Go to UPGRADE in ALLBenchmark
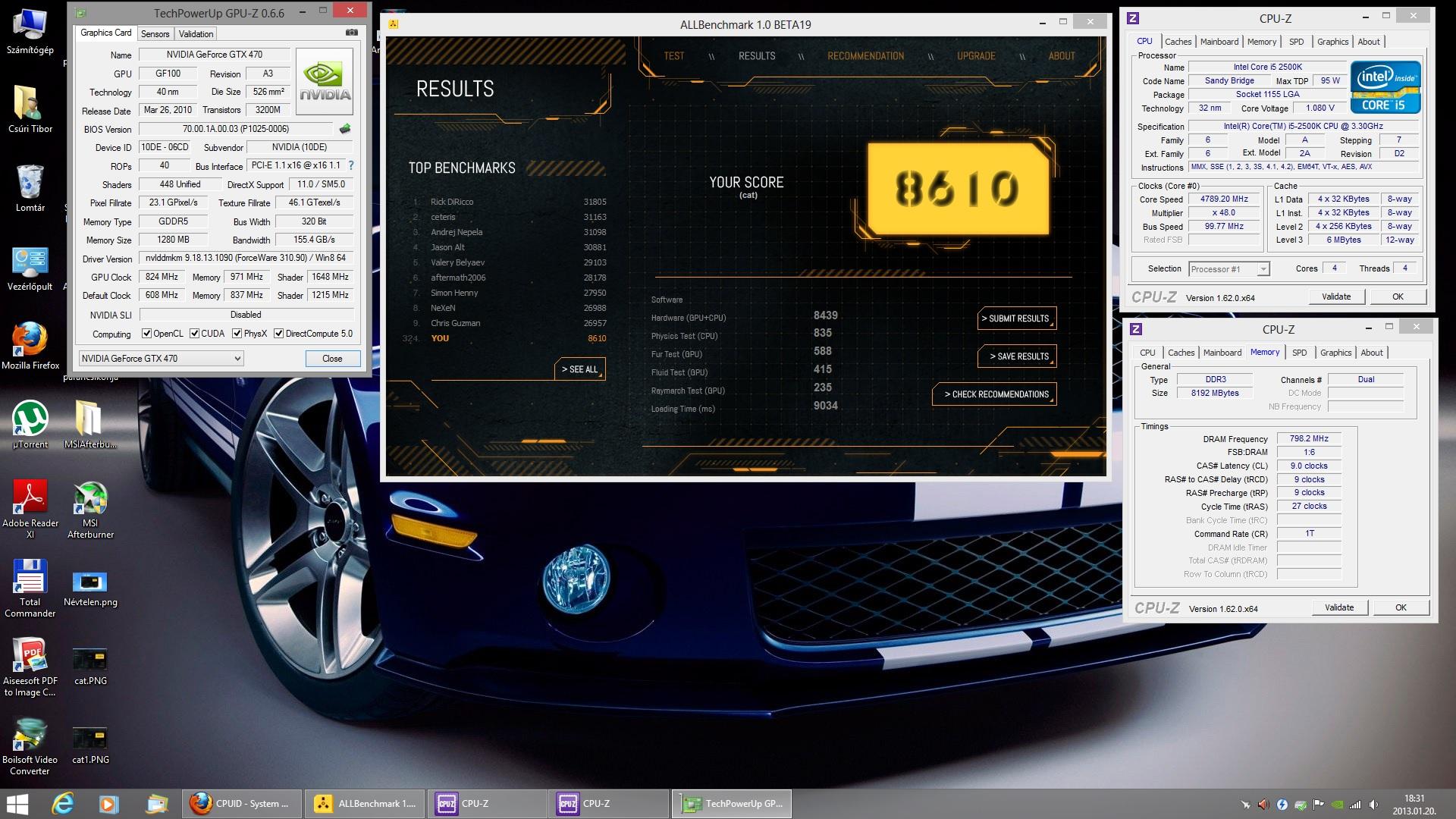This screenshot has width=1456, height=819. [976, 56]
